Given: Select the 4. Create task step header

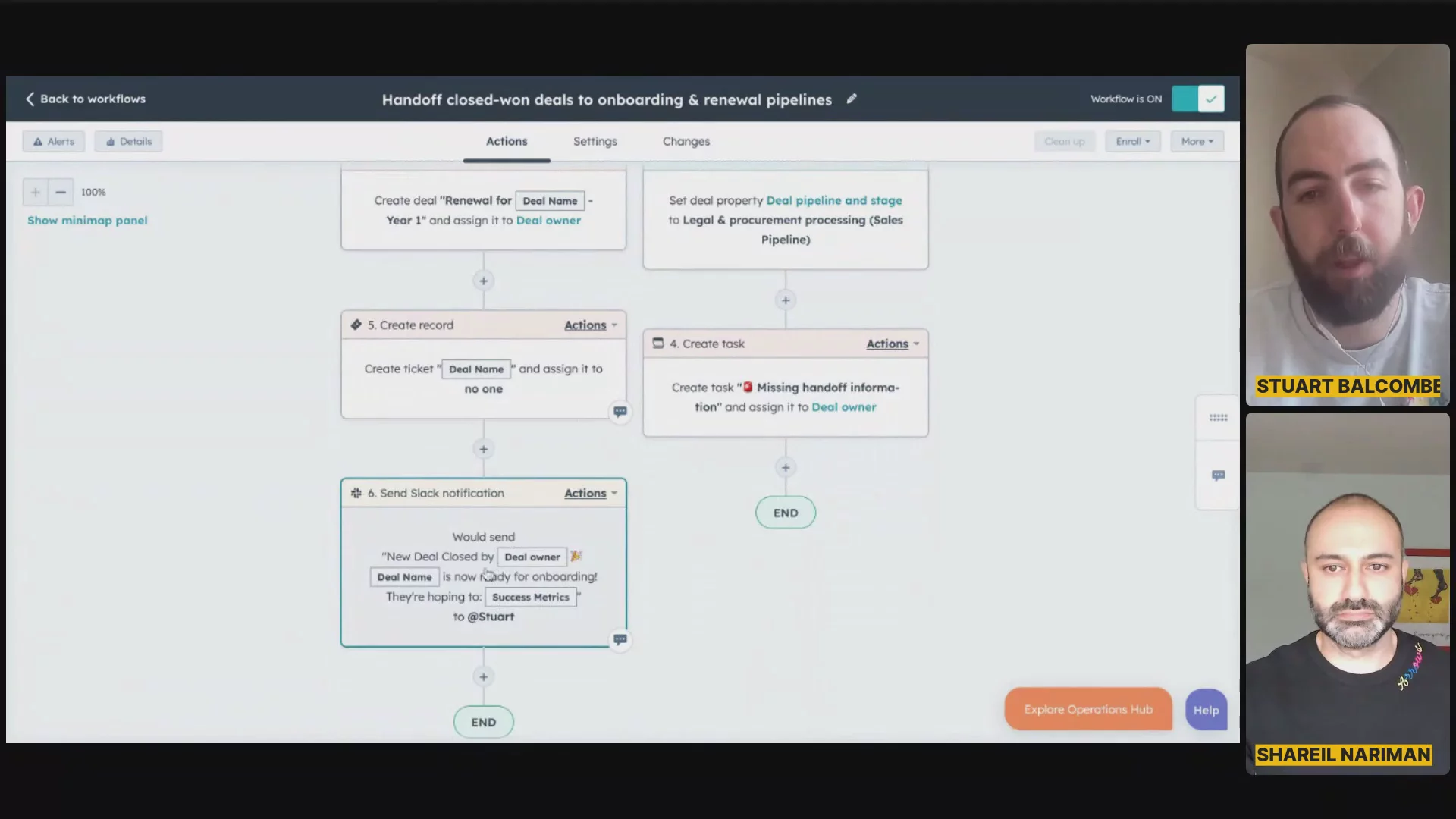Looking at the screenshot, I should [x=786, y=344].
